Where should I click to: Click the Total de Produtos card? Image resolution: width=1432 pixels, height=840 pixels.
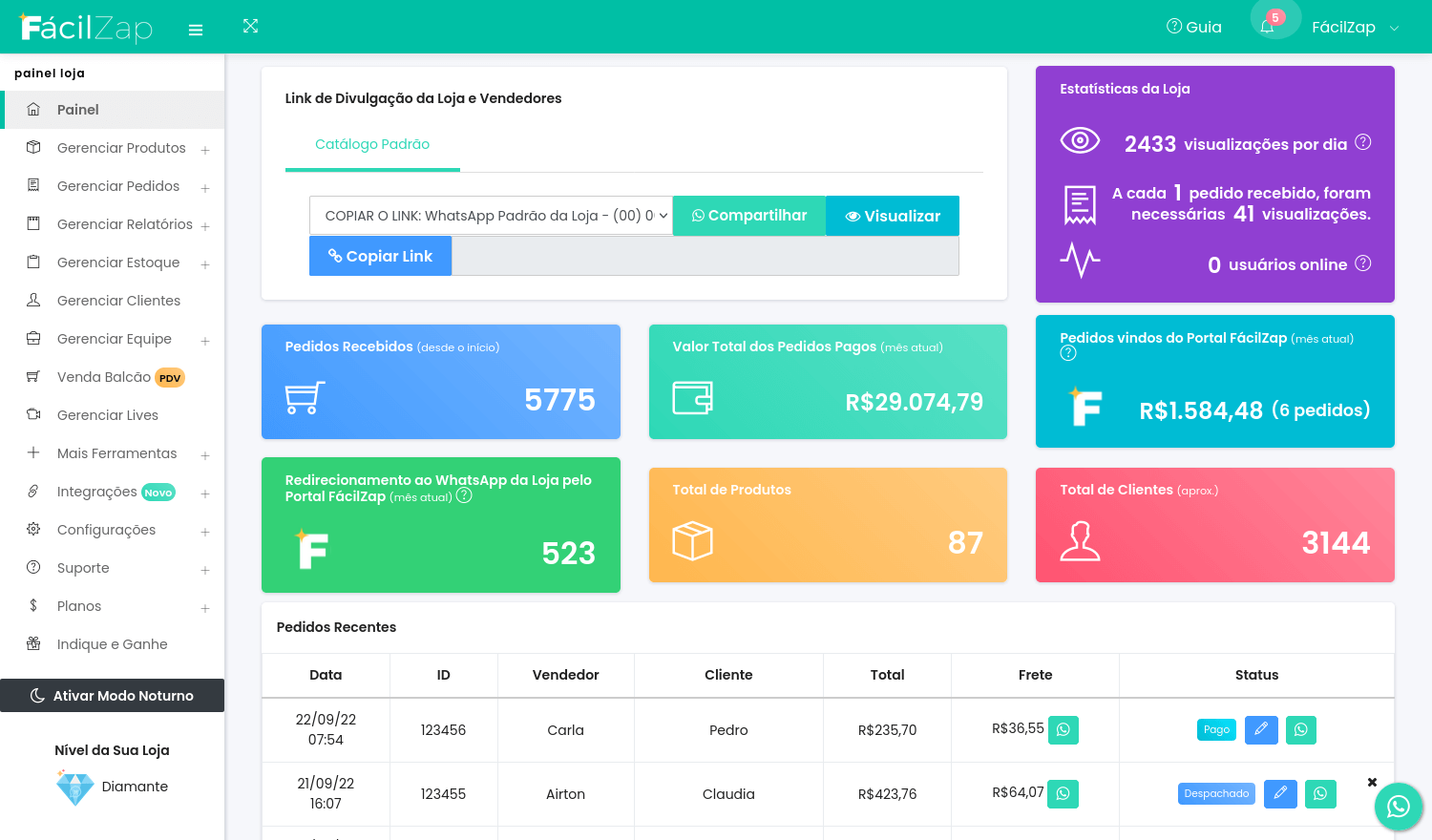coord(828,525)
